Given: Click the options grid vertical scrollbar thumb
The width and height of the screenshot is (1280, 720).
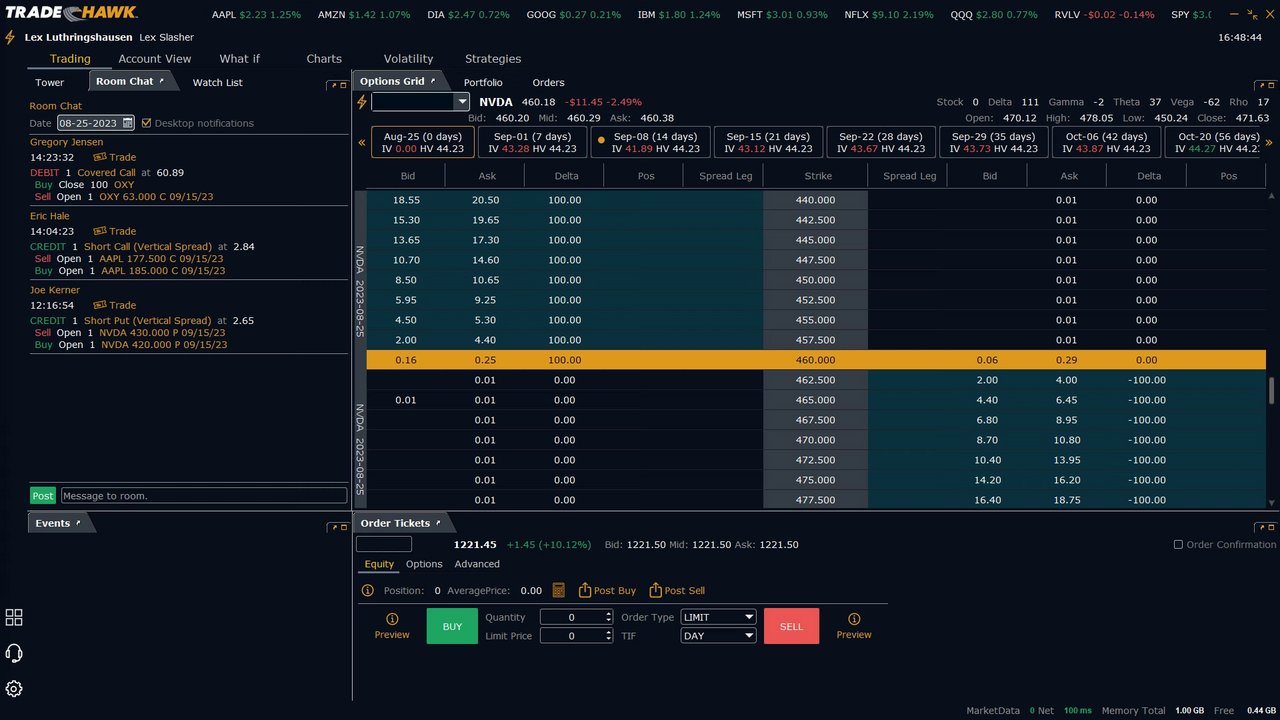Looking at the screenshot, I should 1271,389.
